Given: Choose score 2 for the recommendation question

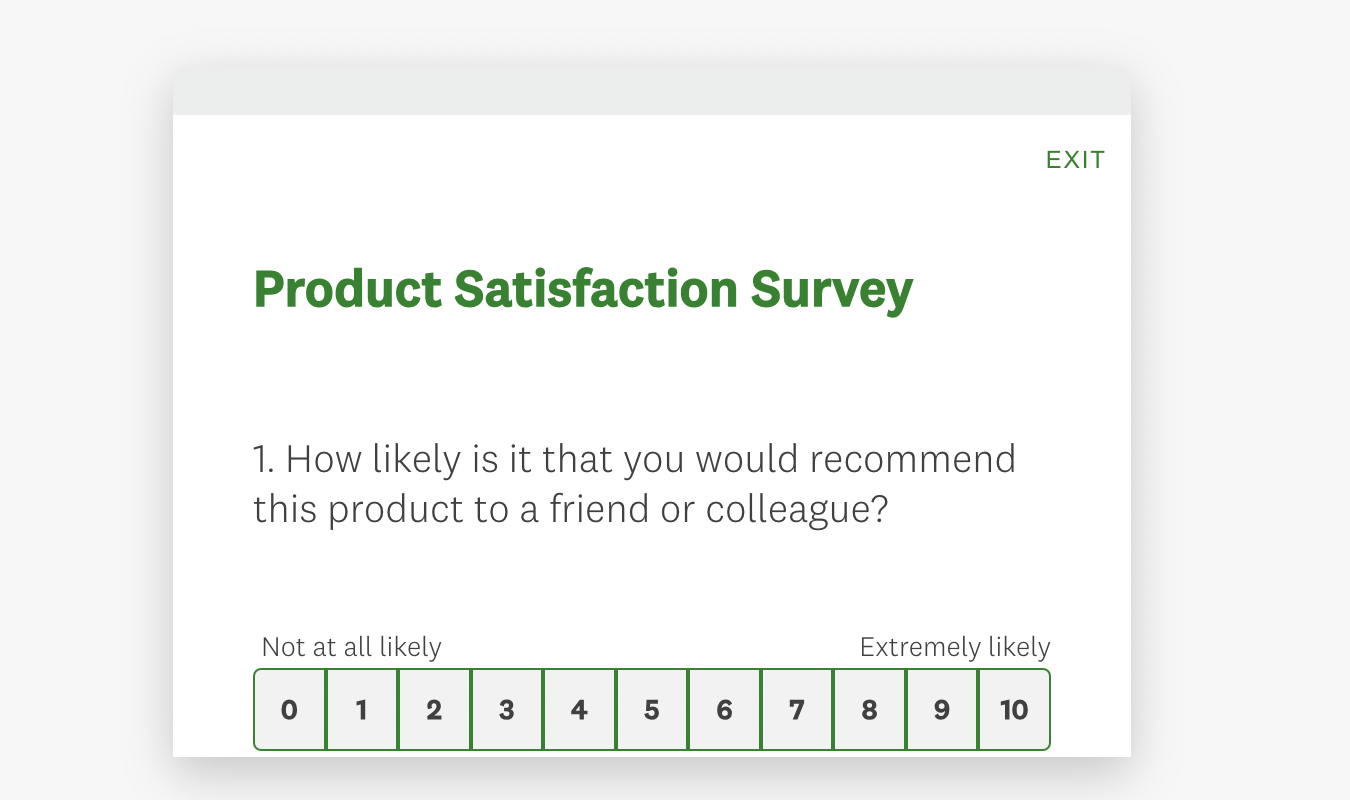Looking at the screenshot, I should coord(434,709).
